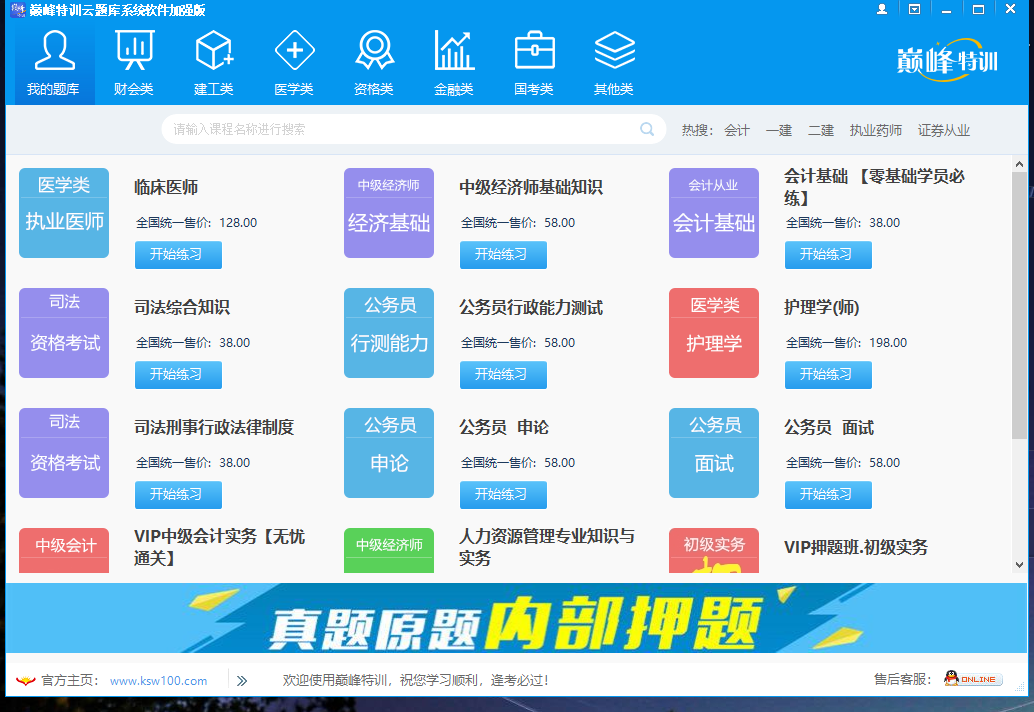
Task: Open the 中级会计 red tile
Action: (64, 550)
